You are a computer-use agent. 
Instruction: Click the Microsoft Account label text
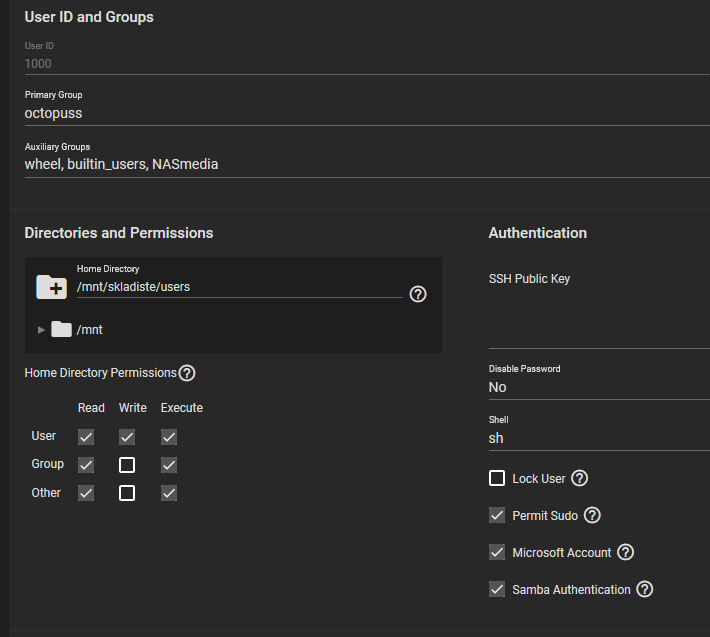562,553
